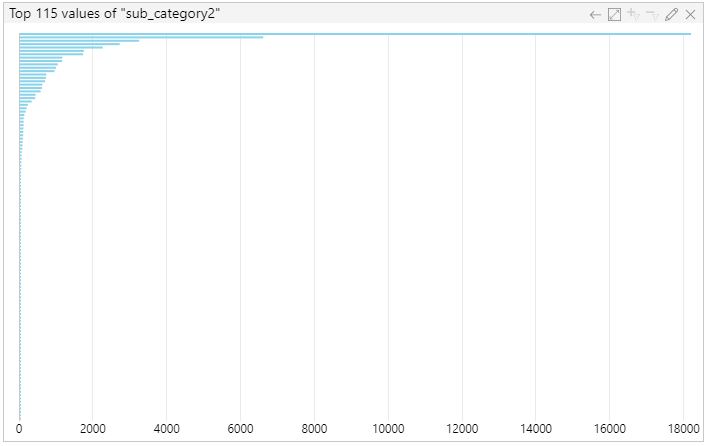The height and width of the screenshot is (446, 707).
Task: Click the chart title "Top 115 values of sub_category2"
Action: 115,14
